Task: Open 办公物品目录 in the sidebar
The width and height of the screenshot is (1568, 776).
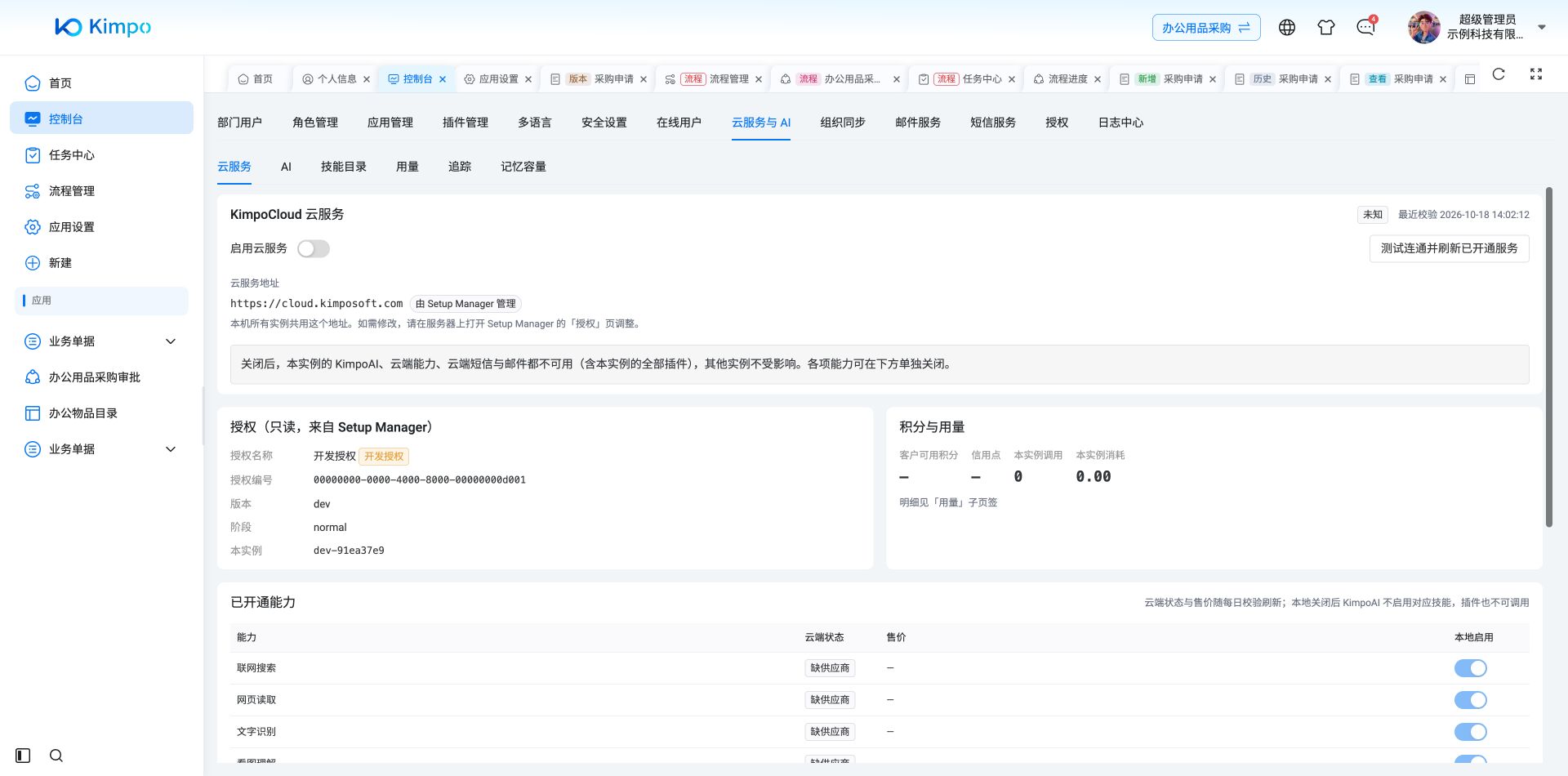Action: (x=101, y=413)
